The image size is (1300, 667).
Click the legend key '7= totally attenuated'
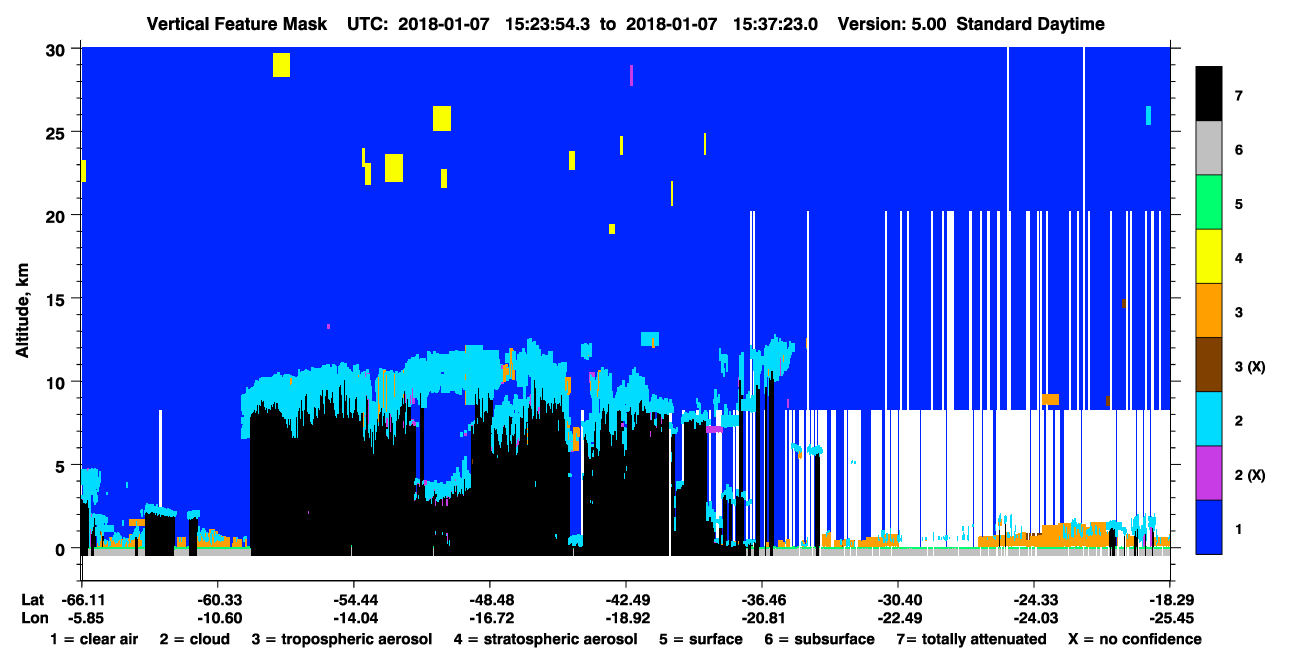[971, 639]
